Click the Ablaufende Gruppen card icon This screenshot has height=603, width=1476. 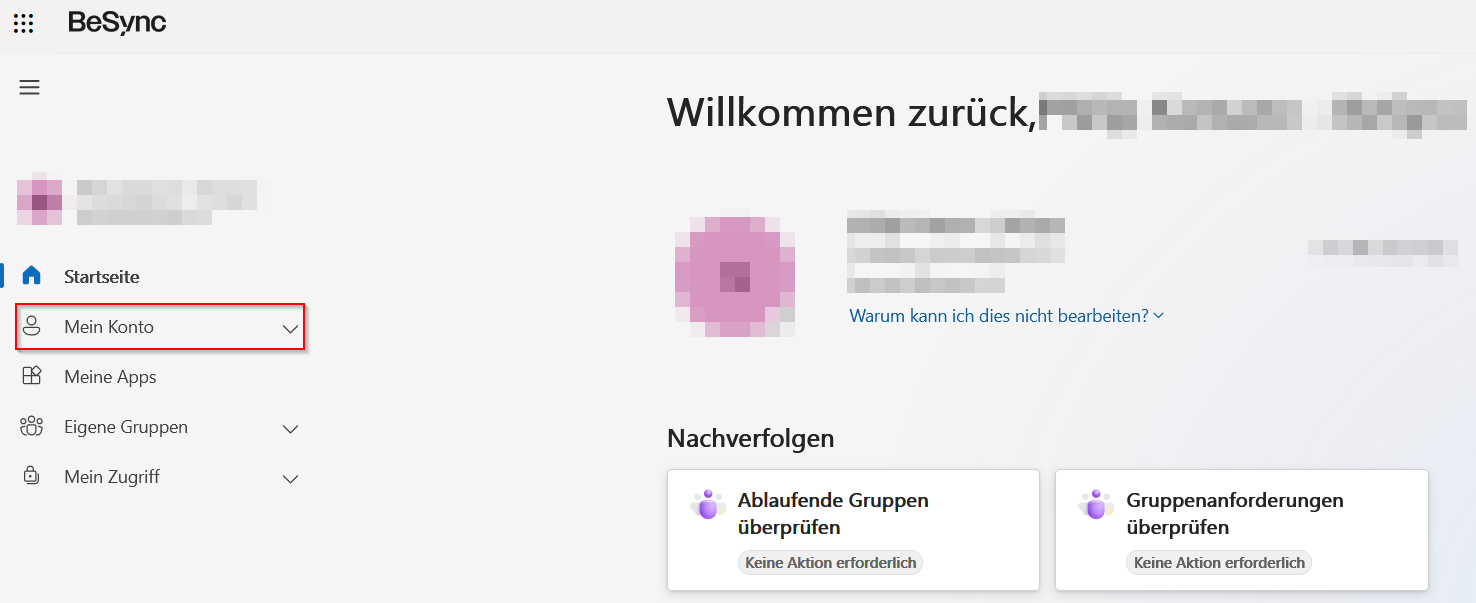[x=708, y=505]
